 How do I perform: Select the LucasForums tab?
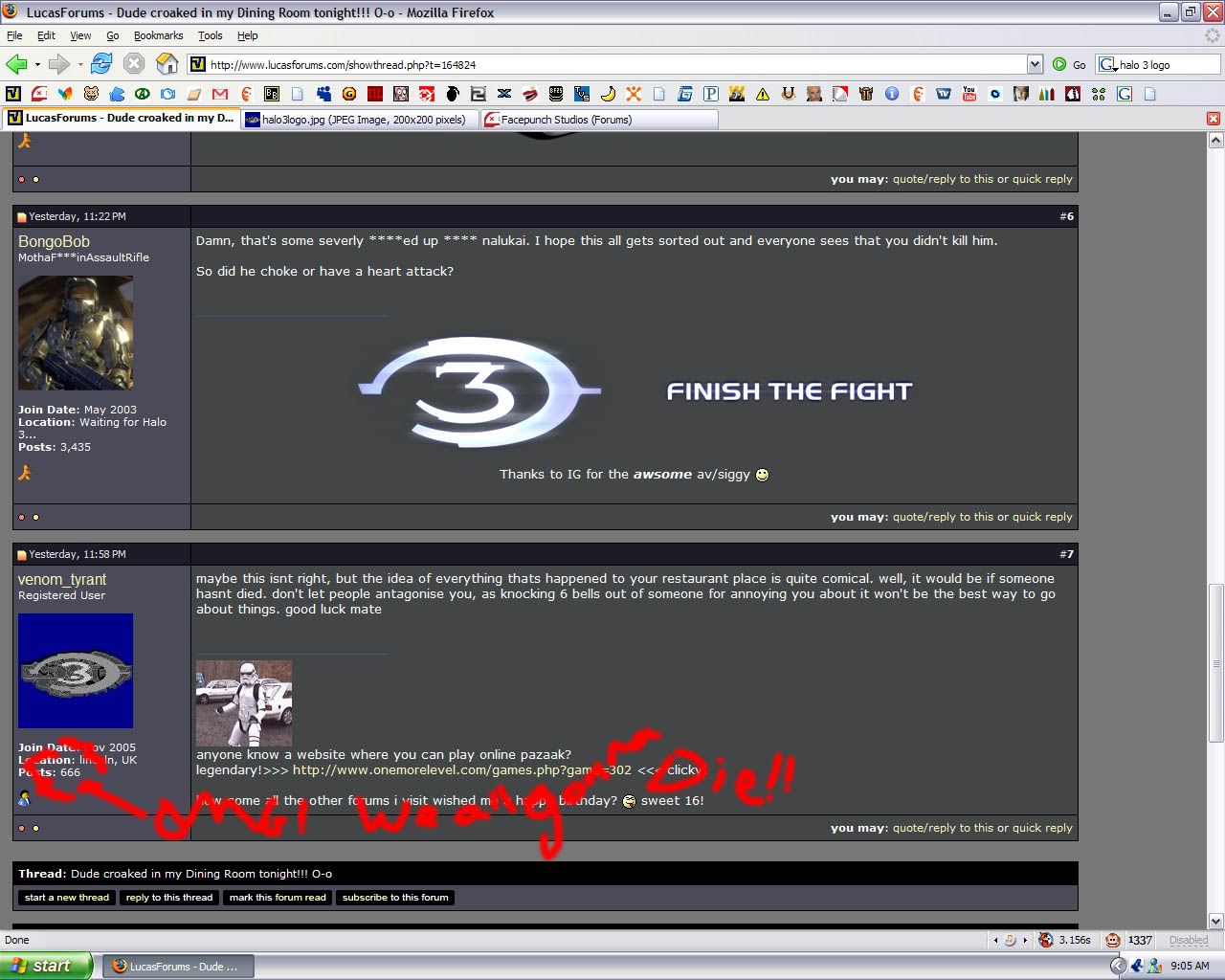(x=121, y=119)
